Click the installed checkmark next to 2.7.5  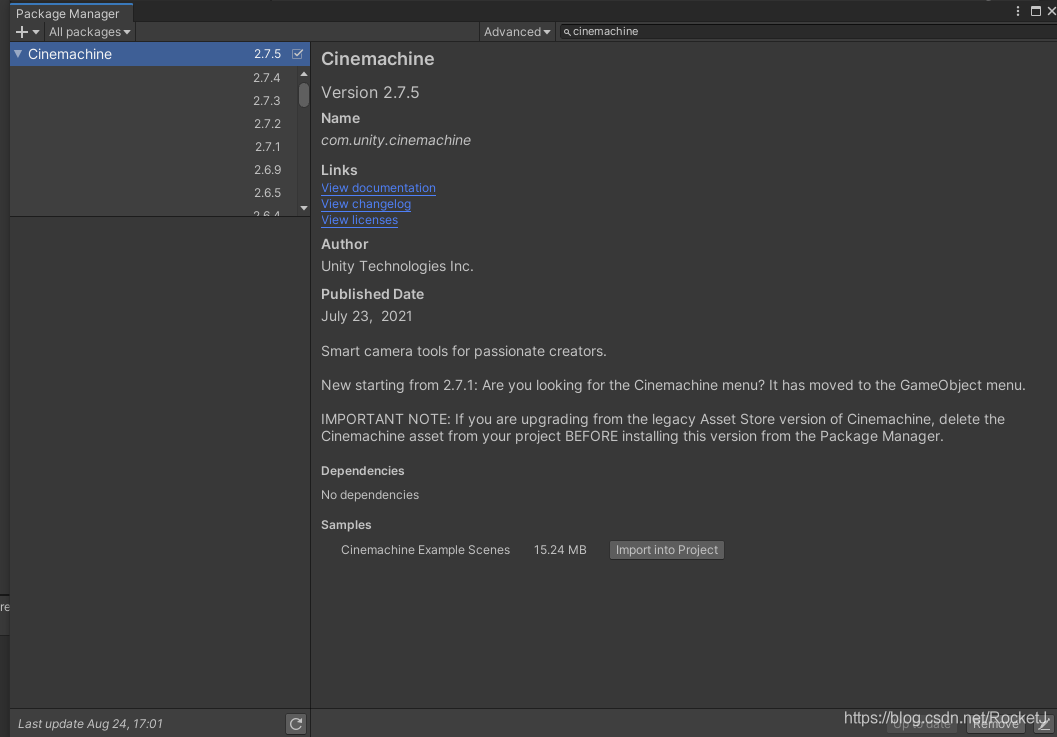point(297,54)
